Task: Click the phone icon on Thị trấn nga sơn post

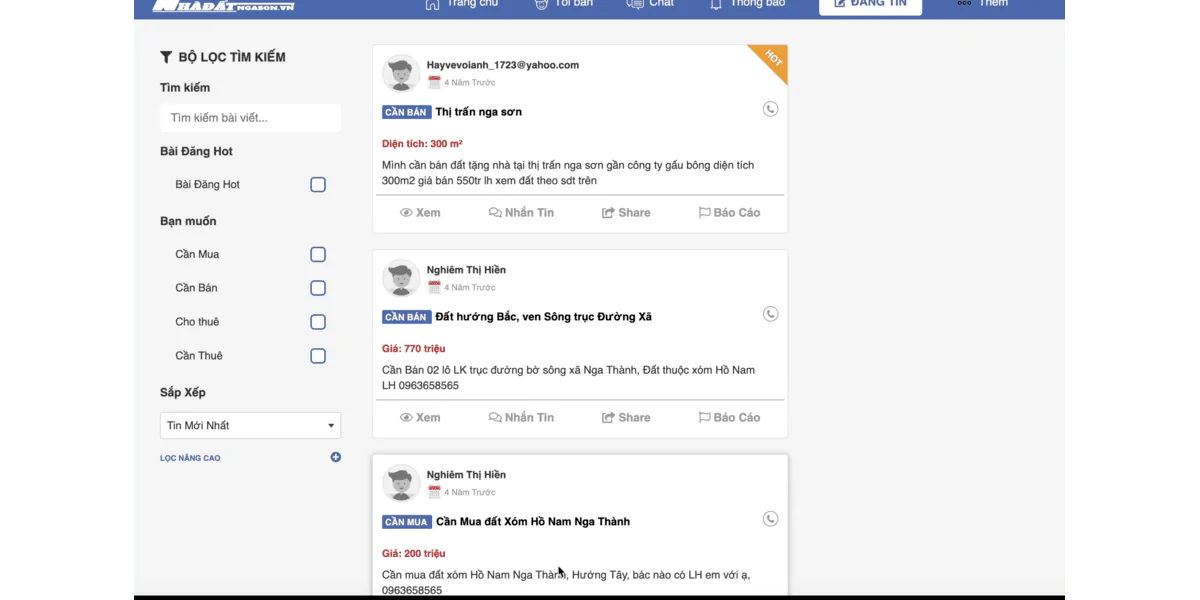Action: pyautogui.click(x=770, y=109)
